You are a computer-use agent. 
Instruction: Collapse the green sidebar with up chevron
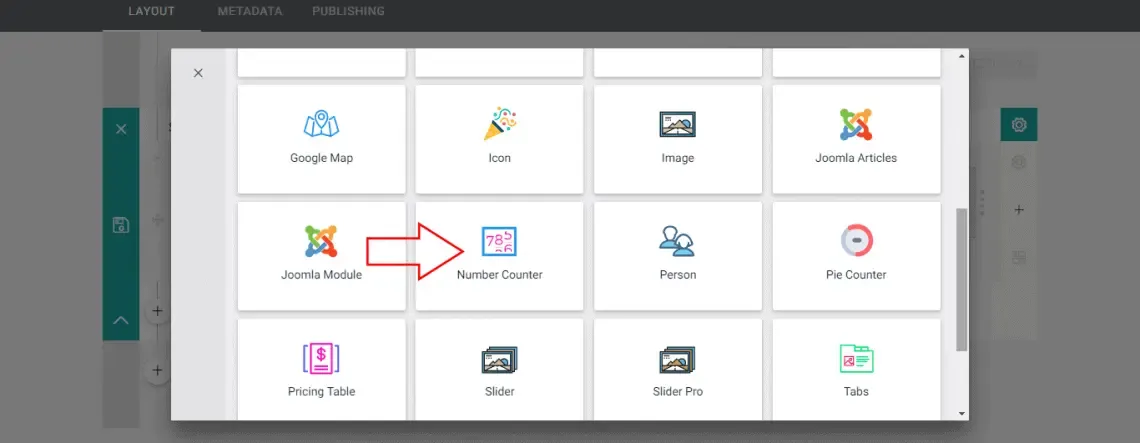[121, 320]
